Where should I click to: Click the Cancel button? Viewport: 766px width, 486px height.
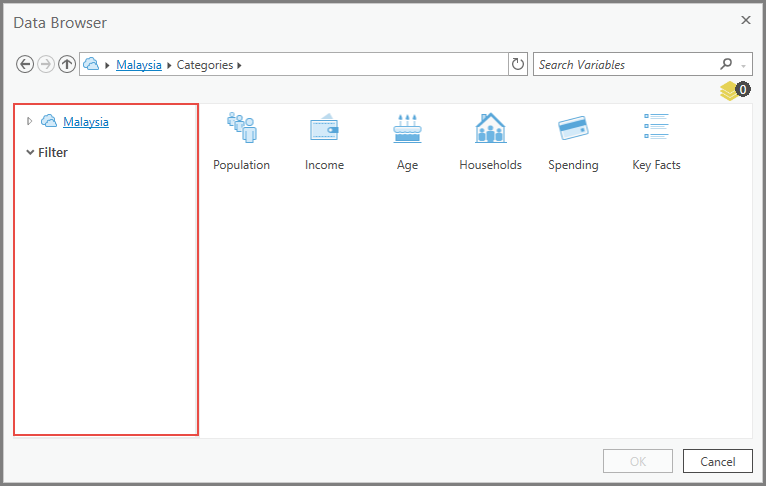click(718, 461)
